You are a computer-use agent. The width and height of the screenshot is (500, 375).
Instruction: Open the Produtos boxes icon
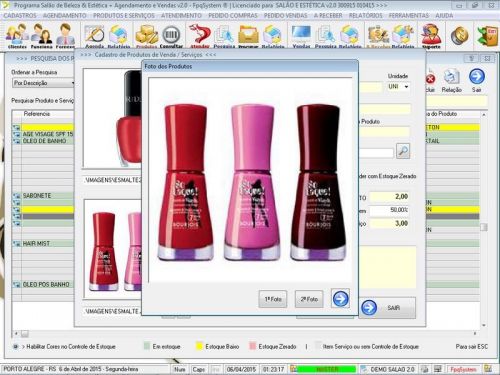click(147, 36)
